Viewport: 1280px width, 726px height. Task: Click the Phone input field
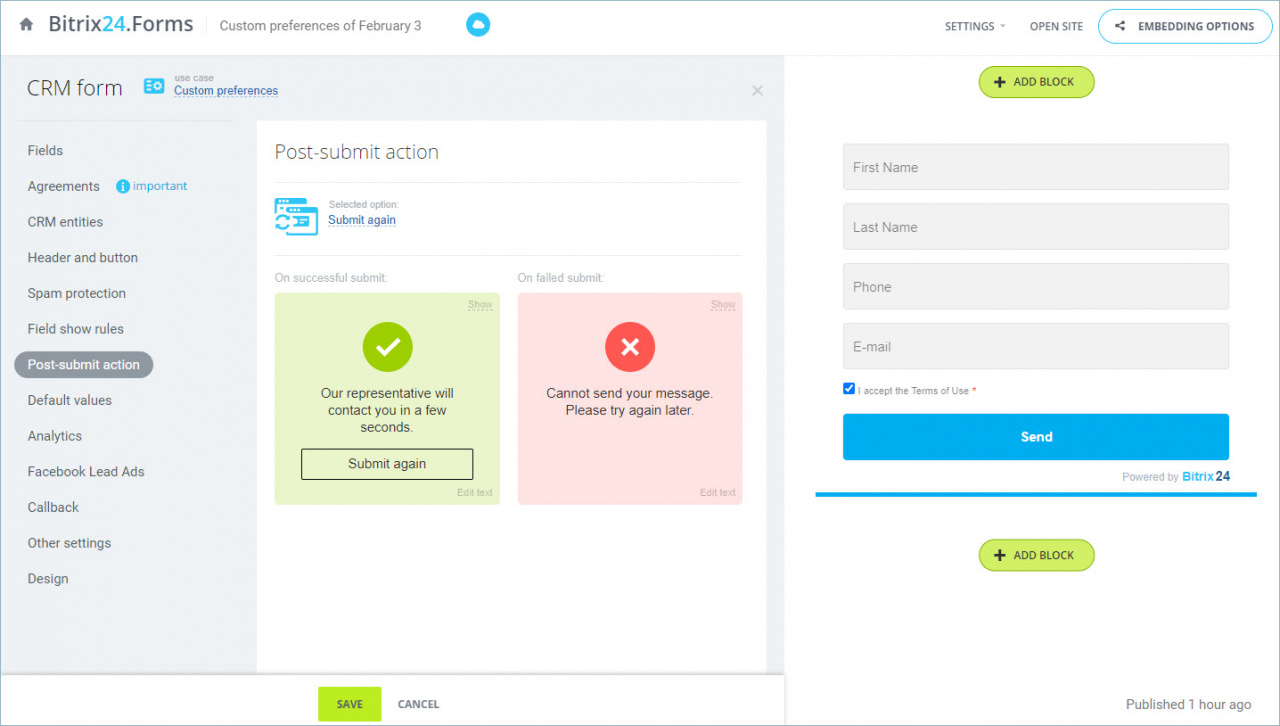click(1036, 287)
